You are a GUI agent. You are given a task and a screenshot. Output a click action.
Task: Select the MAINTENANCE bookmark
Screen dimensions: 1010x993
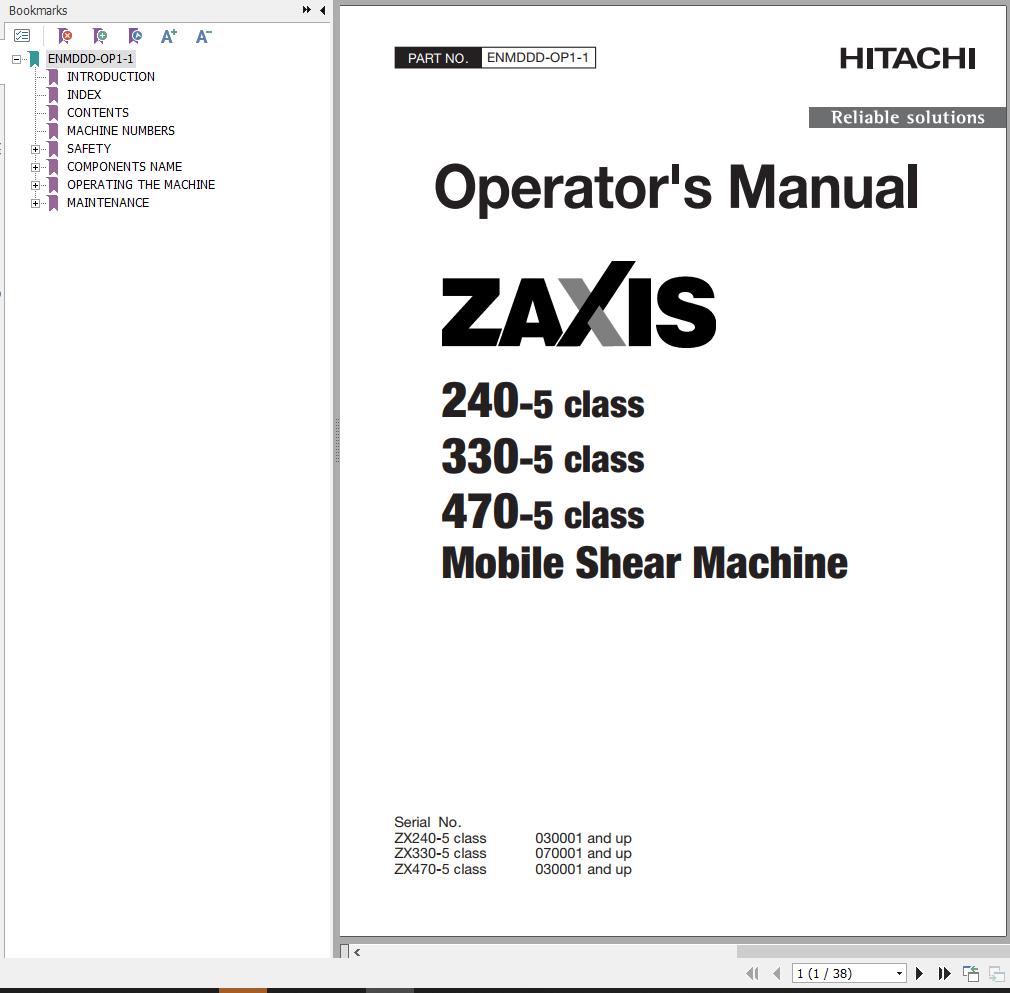(x=107, y=203)
